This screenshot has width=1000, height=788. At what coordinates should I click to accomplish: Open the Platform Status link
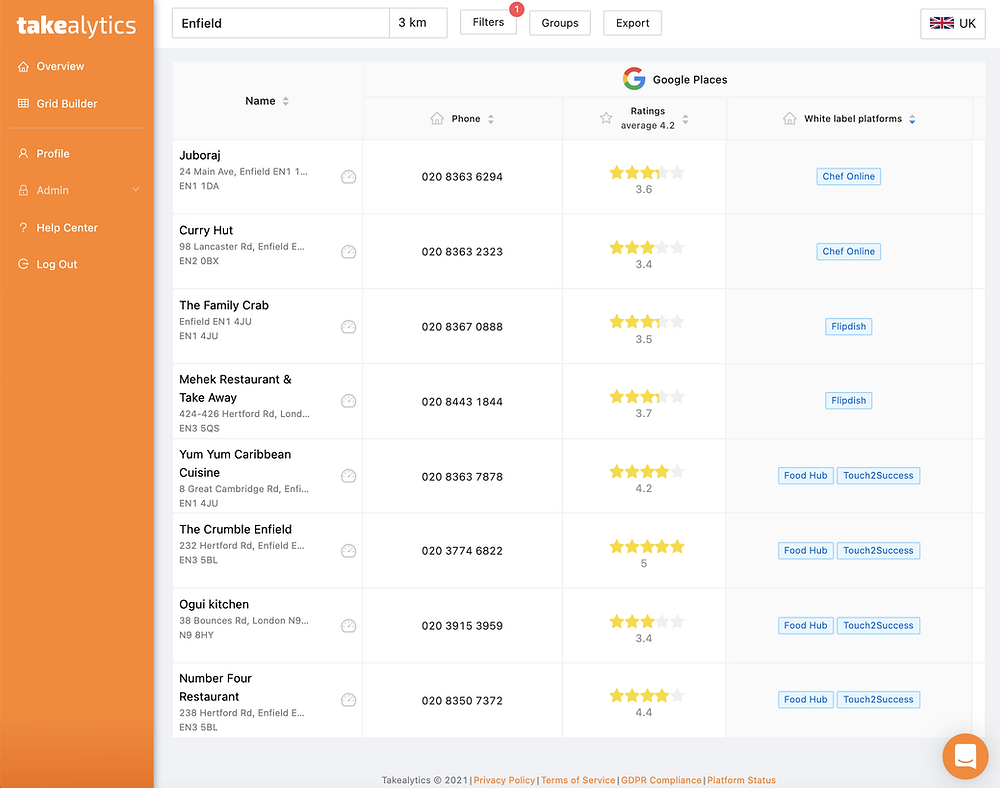pyautogui.click(x=741, y=780)
